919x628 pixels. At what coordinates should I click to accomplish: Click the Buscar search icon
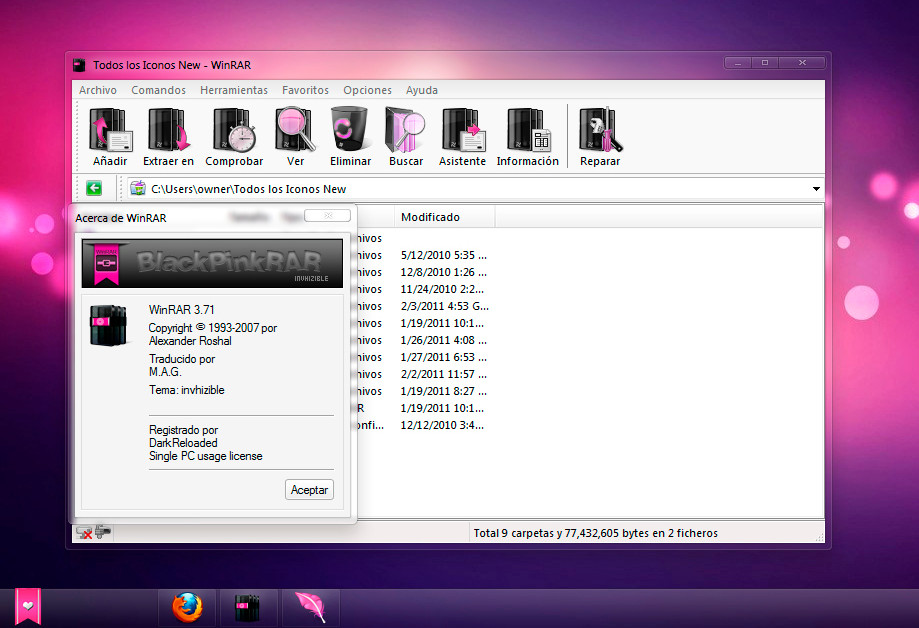tap(405, 130)
